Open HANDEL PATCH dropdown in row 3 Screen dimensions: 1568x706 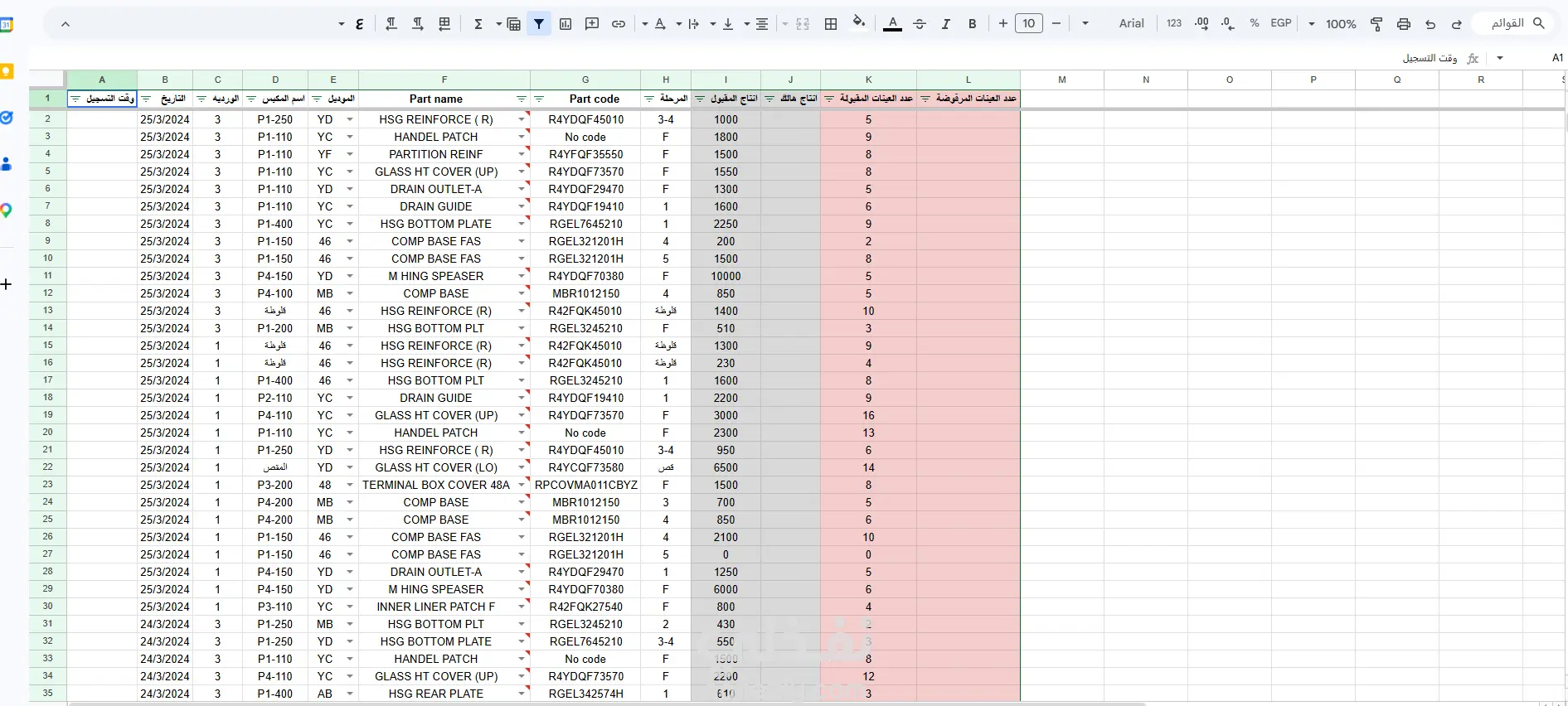coord(521,137)
